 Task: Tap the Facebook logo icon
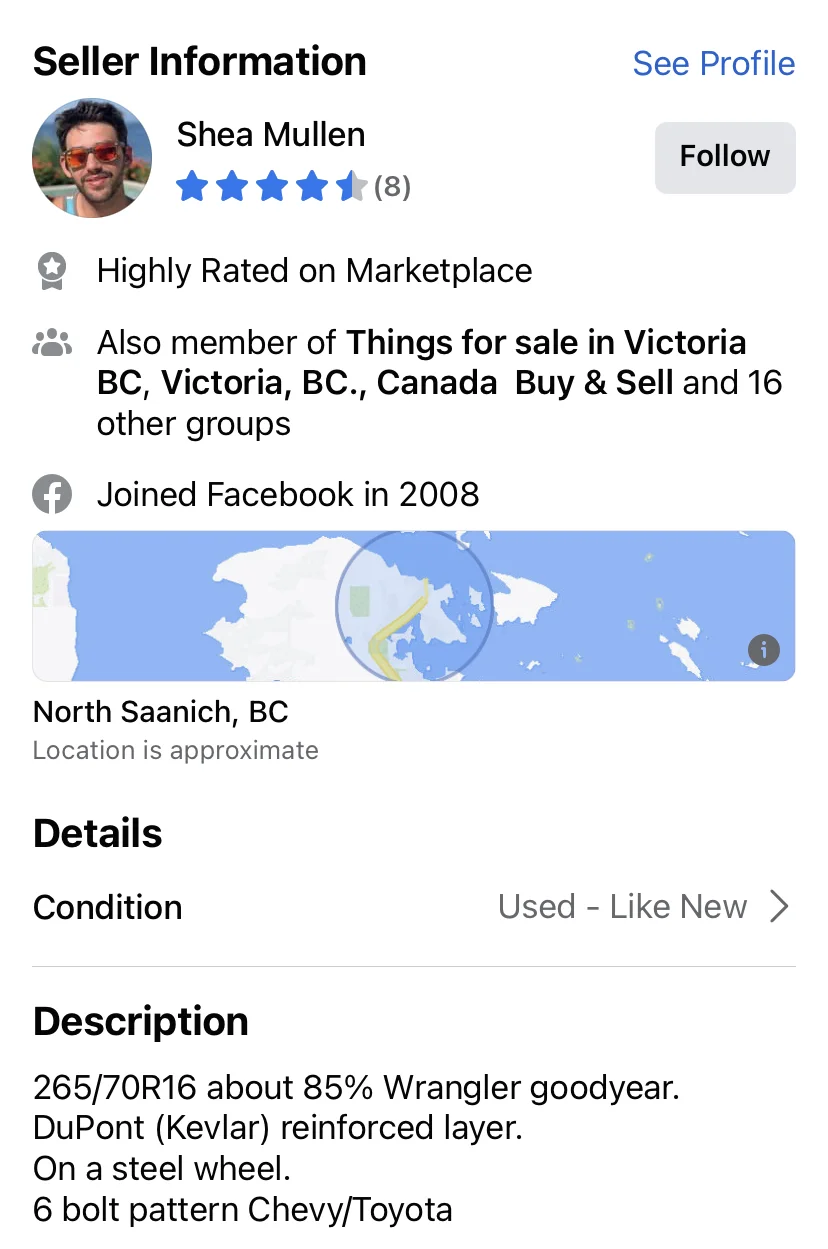tap(52, 494)
